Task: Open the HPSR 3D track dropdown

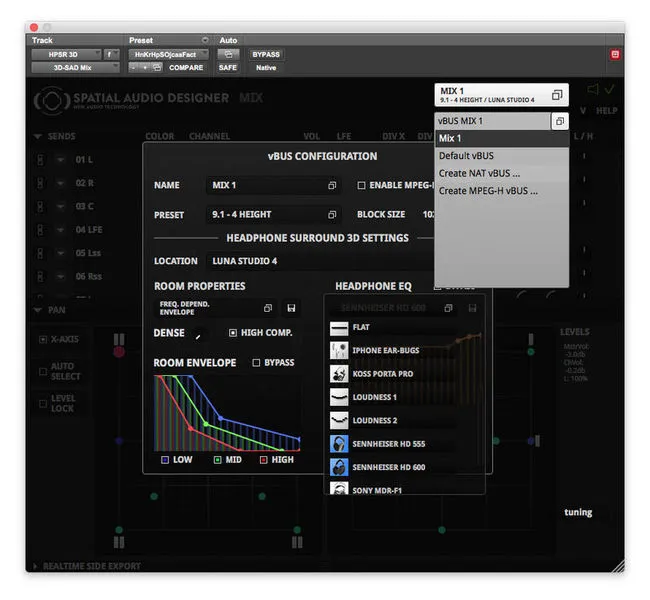Action: tap(66, 54)
